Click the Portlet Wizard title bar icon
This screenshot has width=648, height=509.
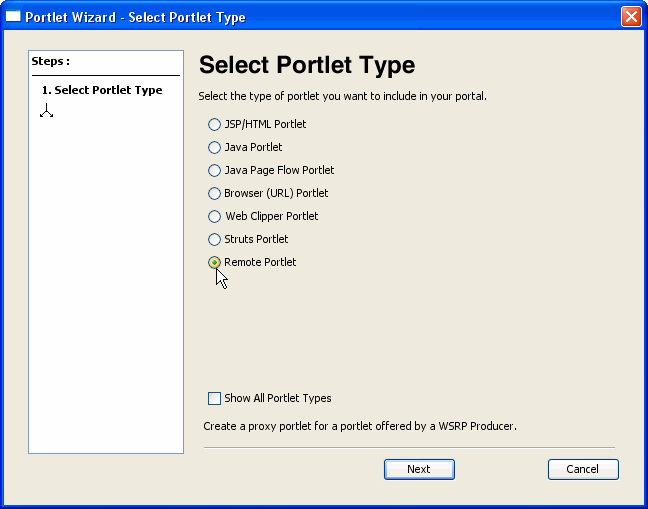pos(13,17)
